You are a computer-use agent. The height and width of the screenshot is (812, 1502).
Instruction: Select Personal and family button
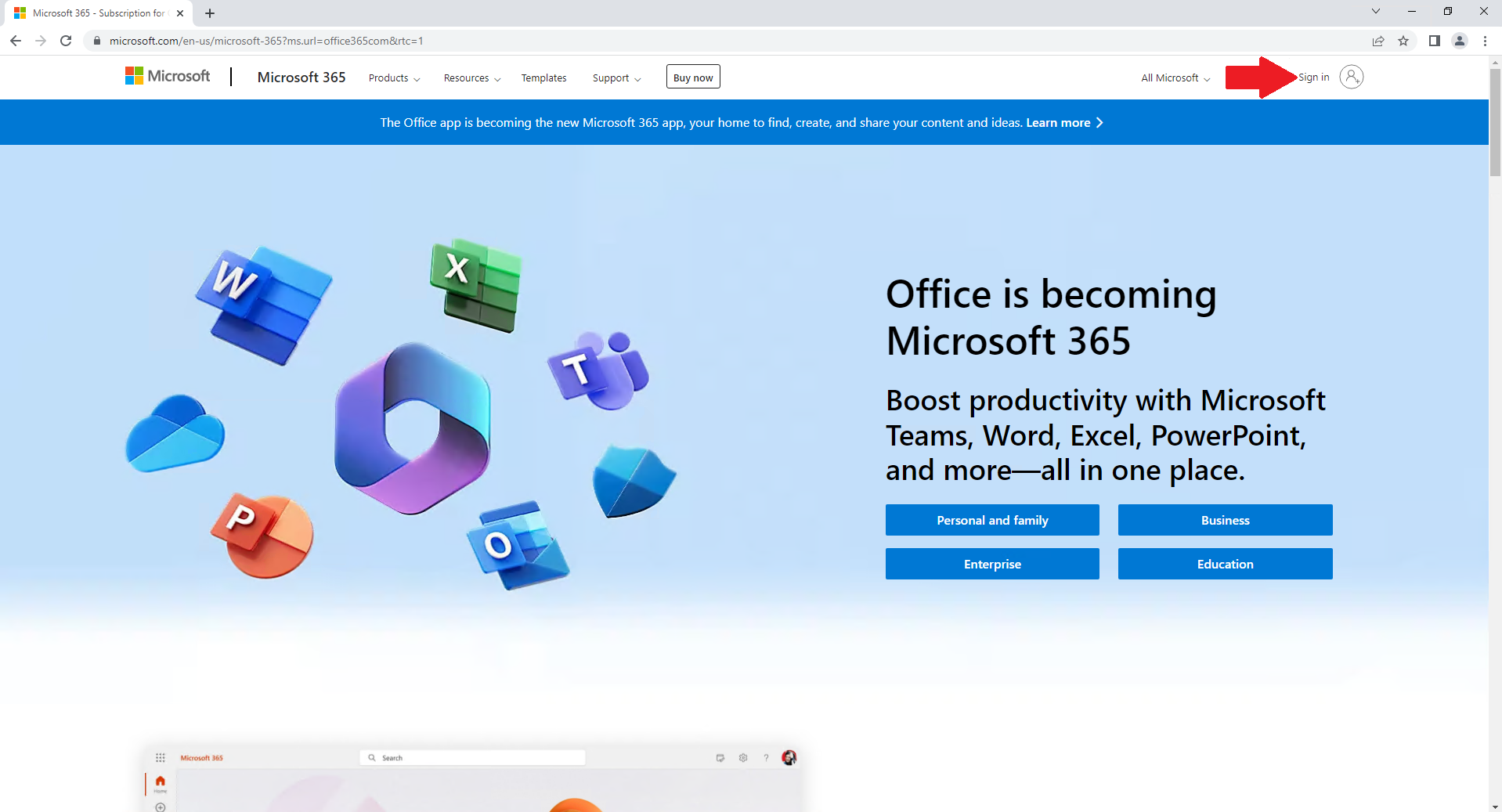[x=992, y=520]
